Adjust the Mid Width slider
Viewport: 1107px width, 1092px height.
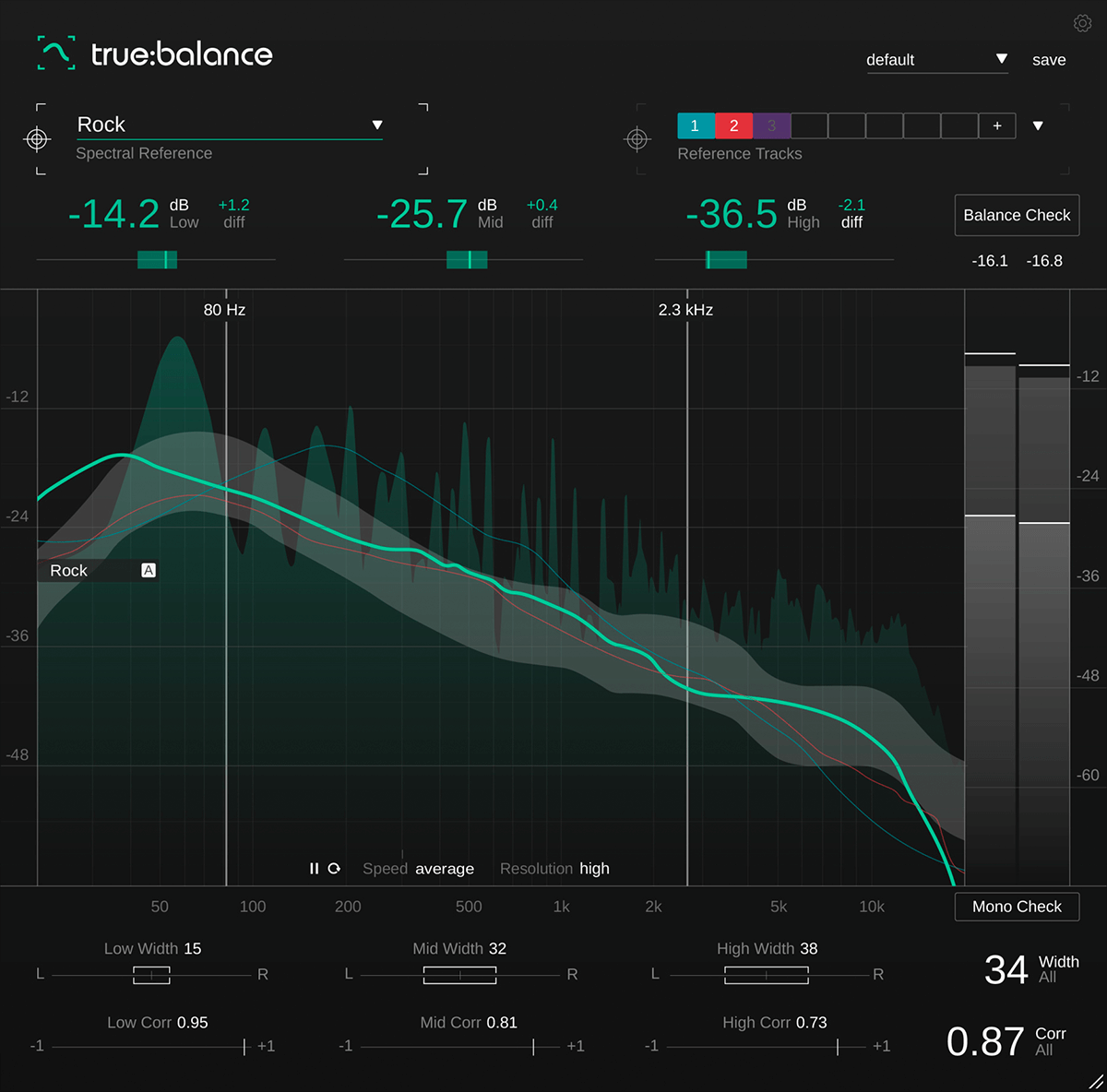(459, 975)
